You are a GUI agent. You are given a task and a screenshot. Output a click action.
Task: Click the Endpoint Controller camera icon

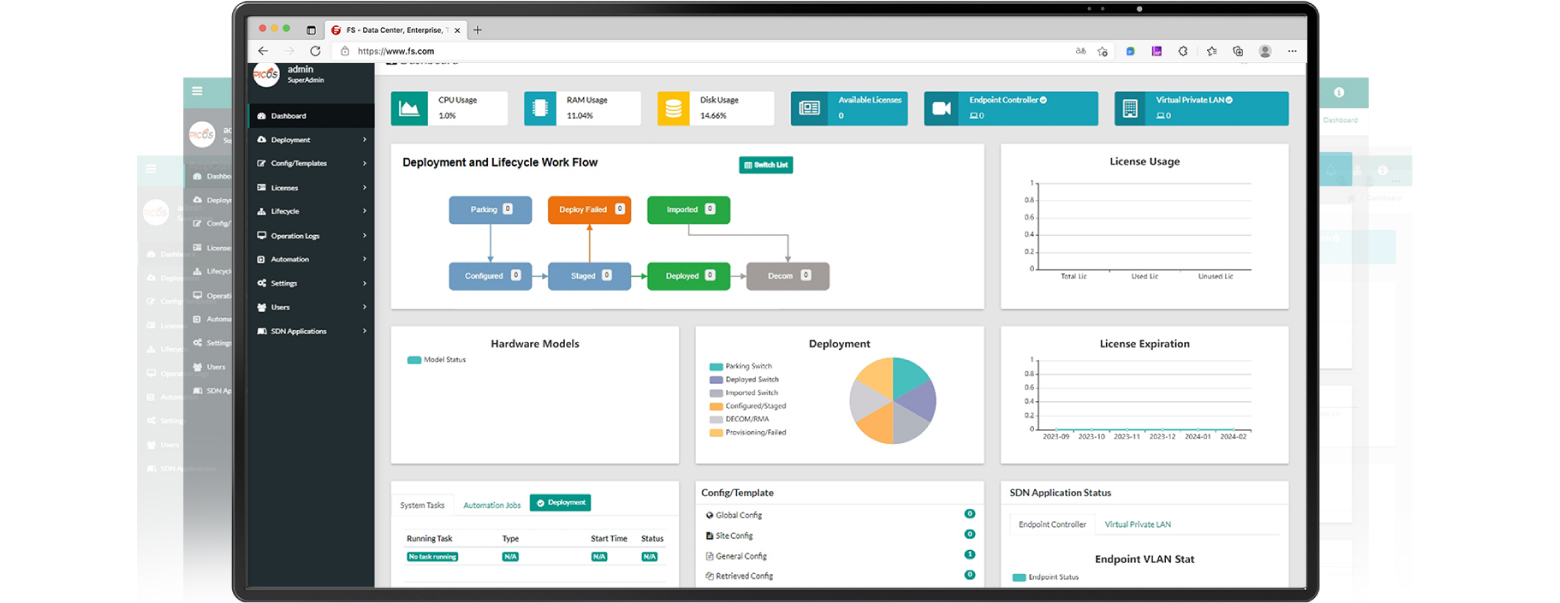pyautogui.click(x=941, y=109)
